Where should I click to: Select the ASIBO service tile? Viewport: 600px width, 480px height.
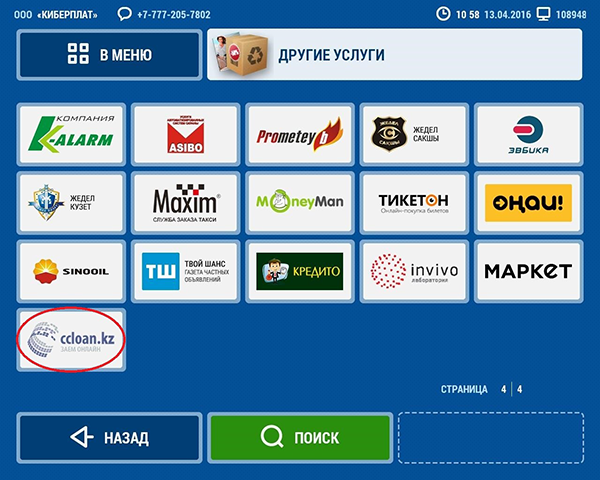(x=185, y=134)
